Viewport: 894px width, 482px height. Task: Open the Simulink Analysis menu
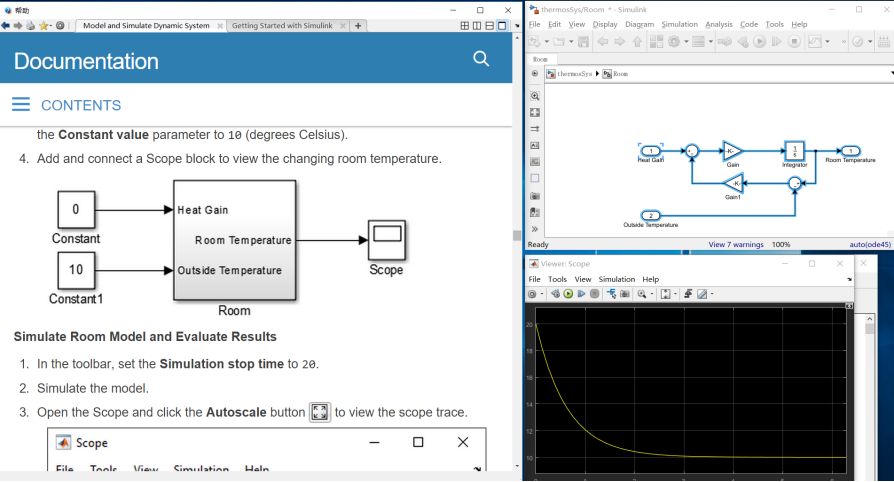click(719, 25)
